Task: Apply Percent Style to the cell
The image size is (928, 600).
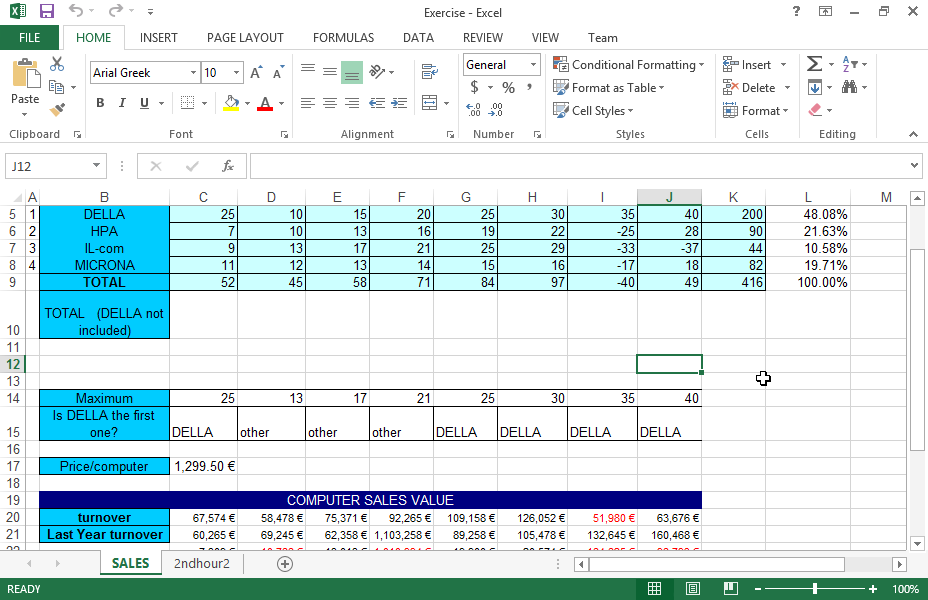Action: point(508,88)
